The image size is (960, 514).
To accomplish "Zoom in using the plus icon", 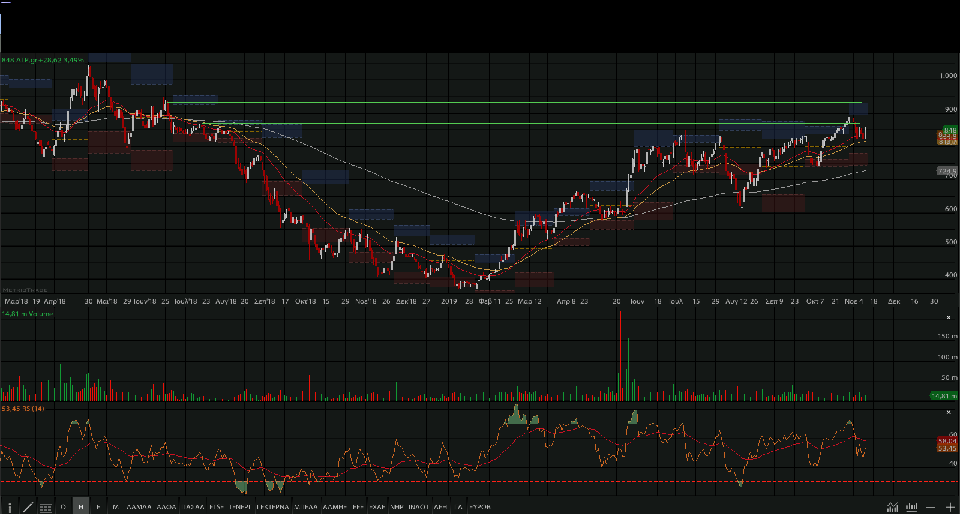I will [x=949, y=507].
